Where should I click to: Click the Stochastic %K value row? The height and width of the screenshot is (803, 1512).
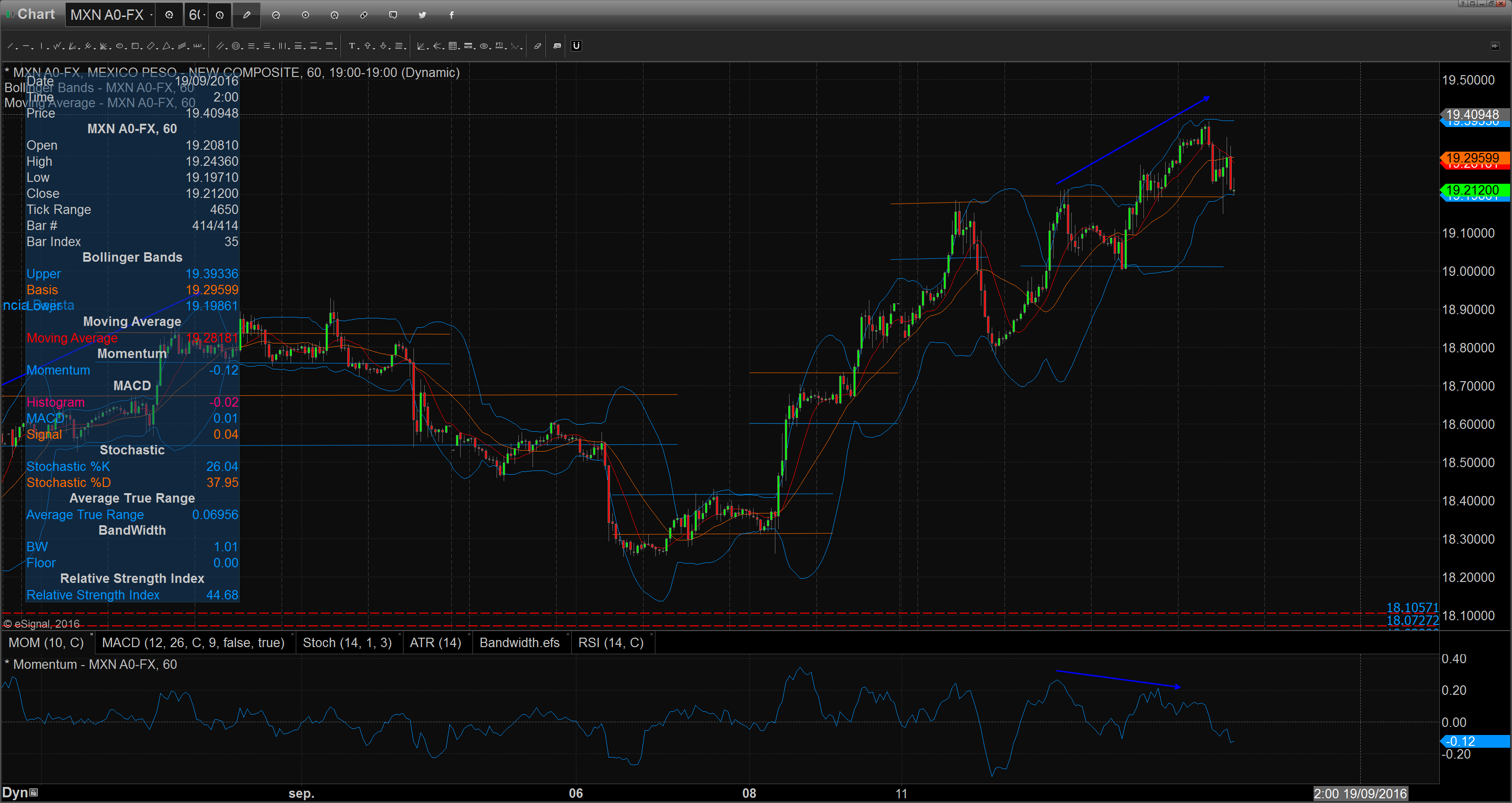(132, 466)
